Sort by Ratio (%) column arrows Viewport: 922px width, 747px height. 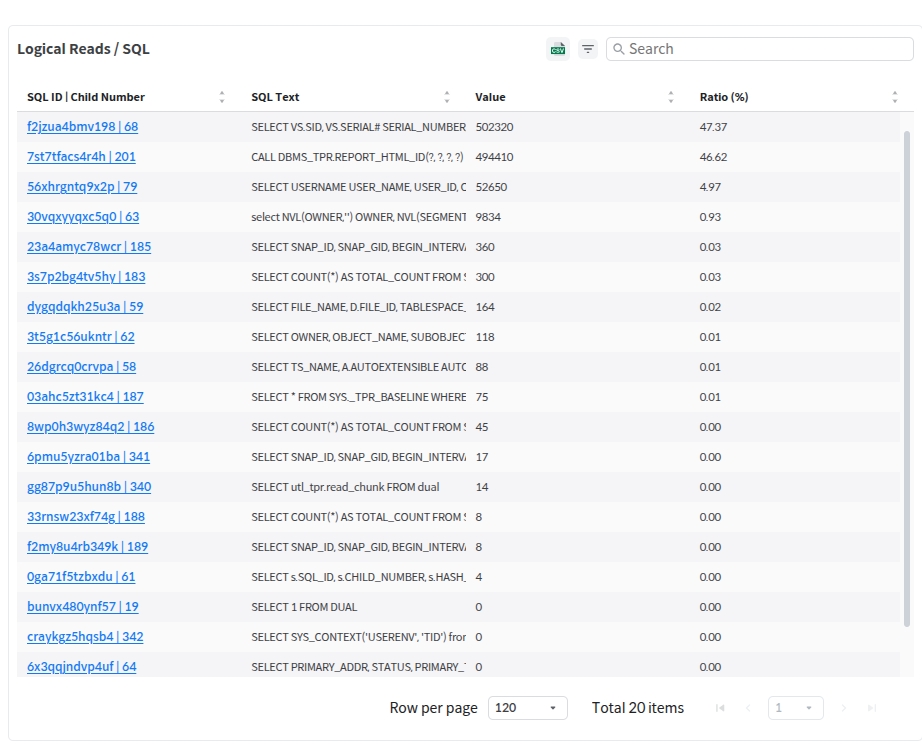coord(895,97)
